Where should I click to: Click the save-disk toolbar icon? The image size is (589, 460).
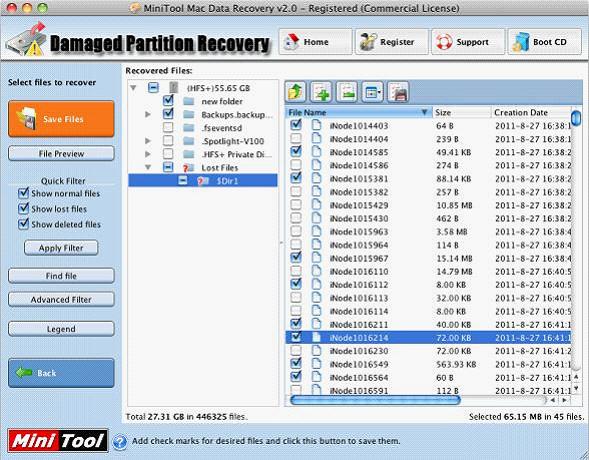pos(398,92)
